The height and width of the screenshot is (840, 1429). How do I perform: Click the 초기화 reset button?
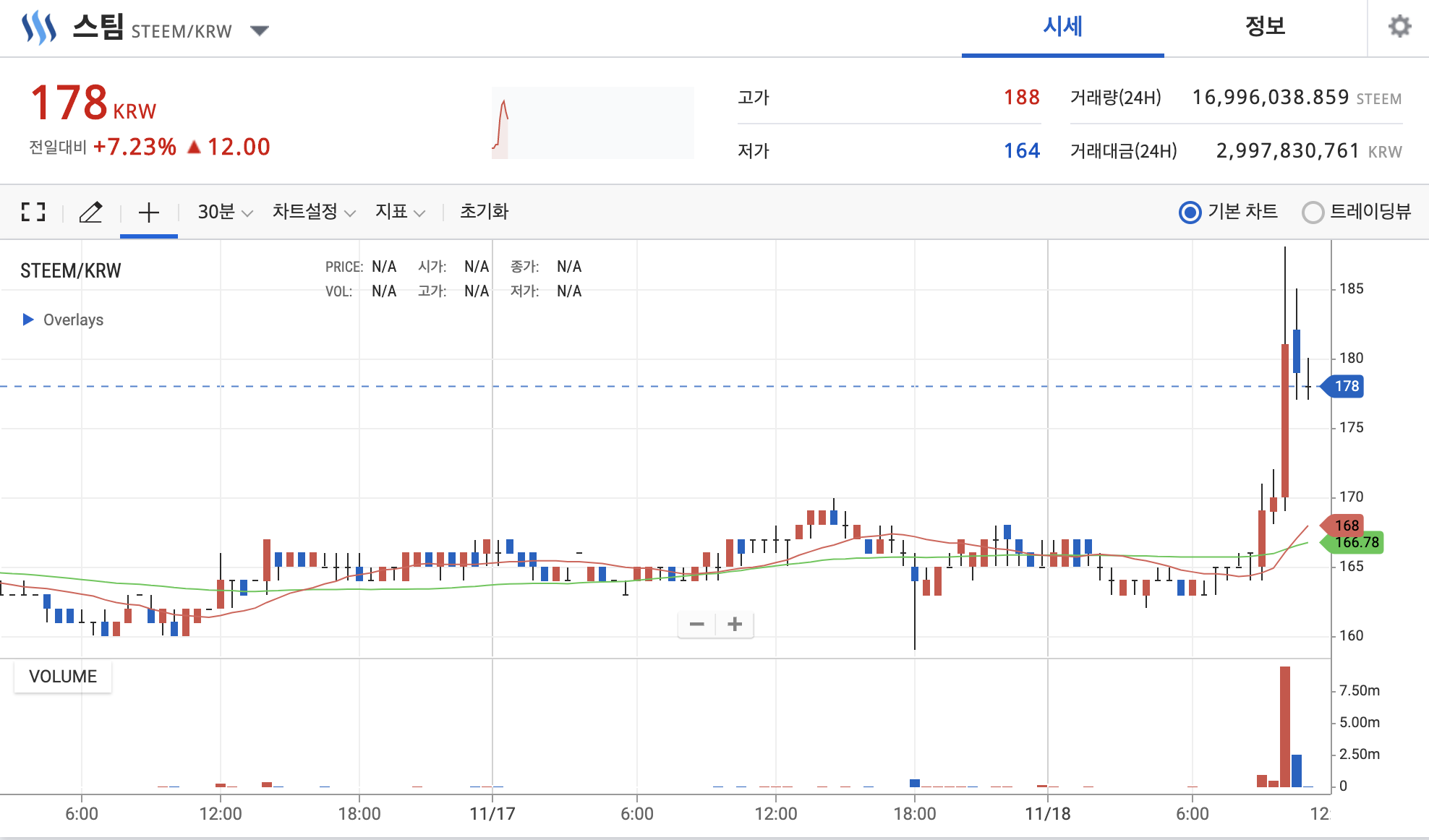point(484,212)
